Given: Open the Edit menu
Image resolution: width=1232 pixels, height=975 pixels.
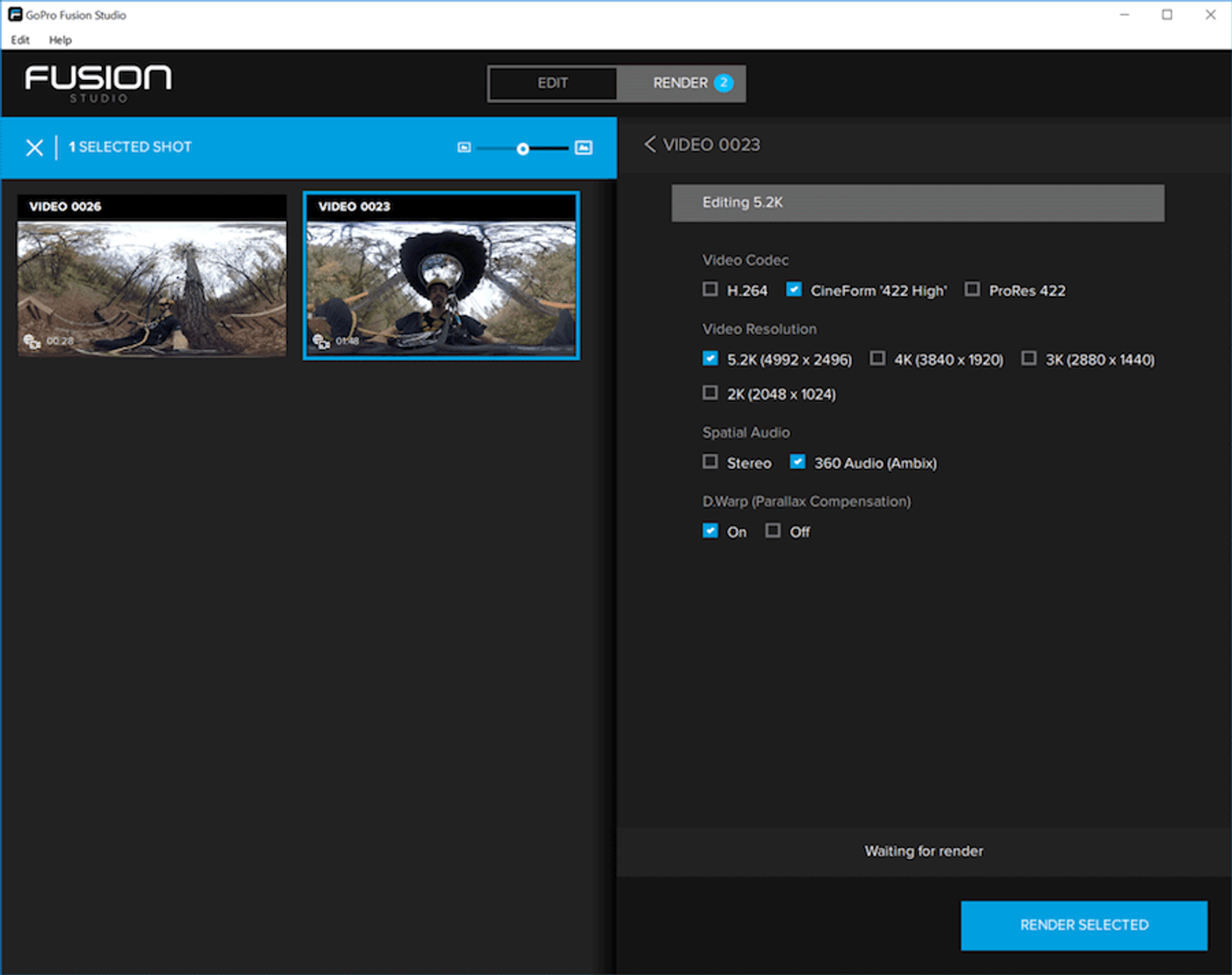Looking at the screenshot, I should tap(20, 40).
